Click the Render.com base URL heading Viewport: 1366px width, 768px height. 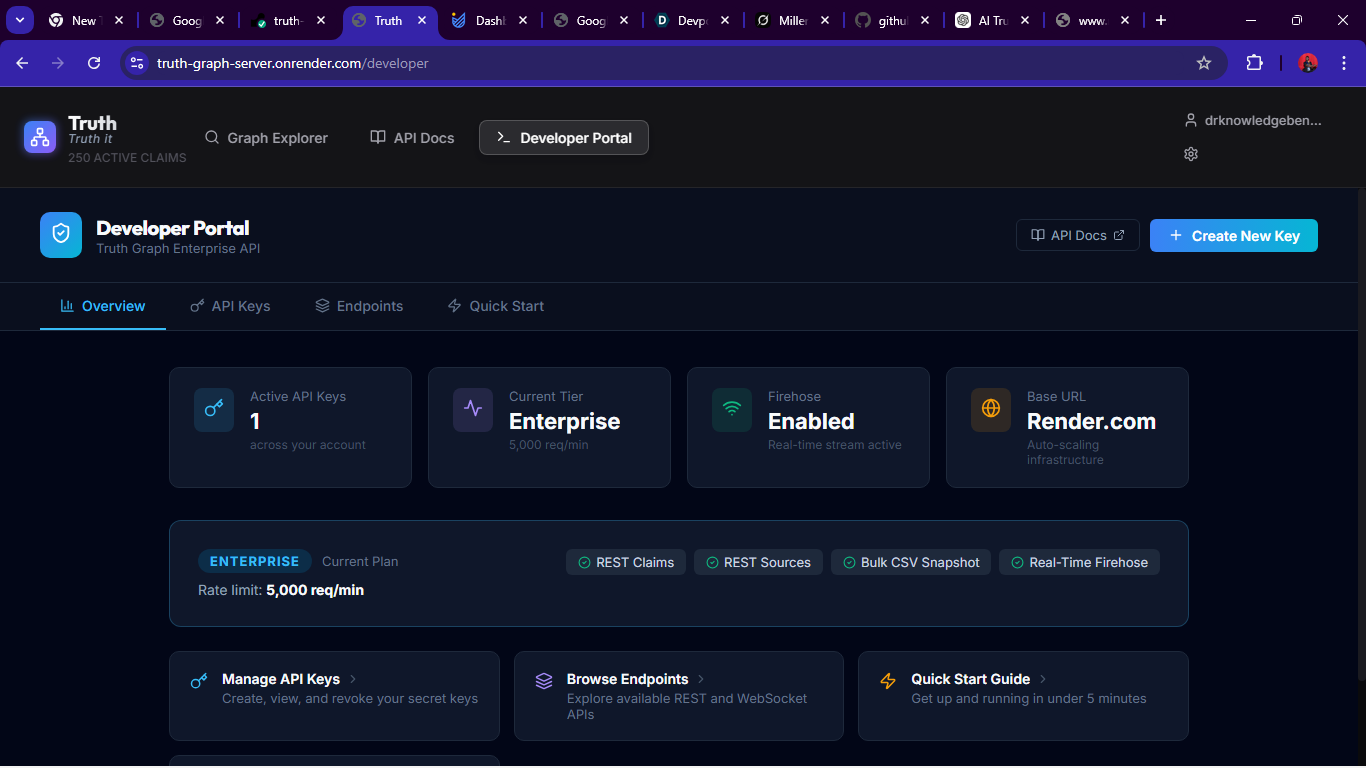click(x=1091, y=421)
